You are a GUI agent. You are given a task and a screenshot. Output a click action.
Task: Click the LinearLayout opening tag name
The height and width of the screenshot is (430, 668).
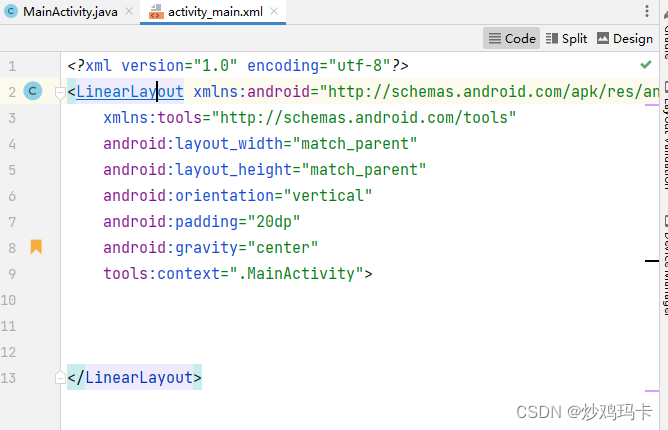(130, 92)
